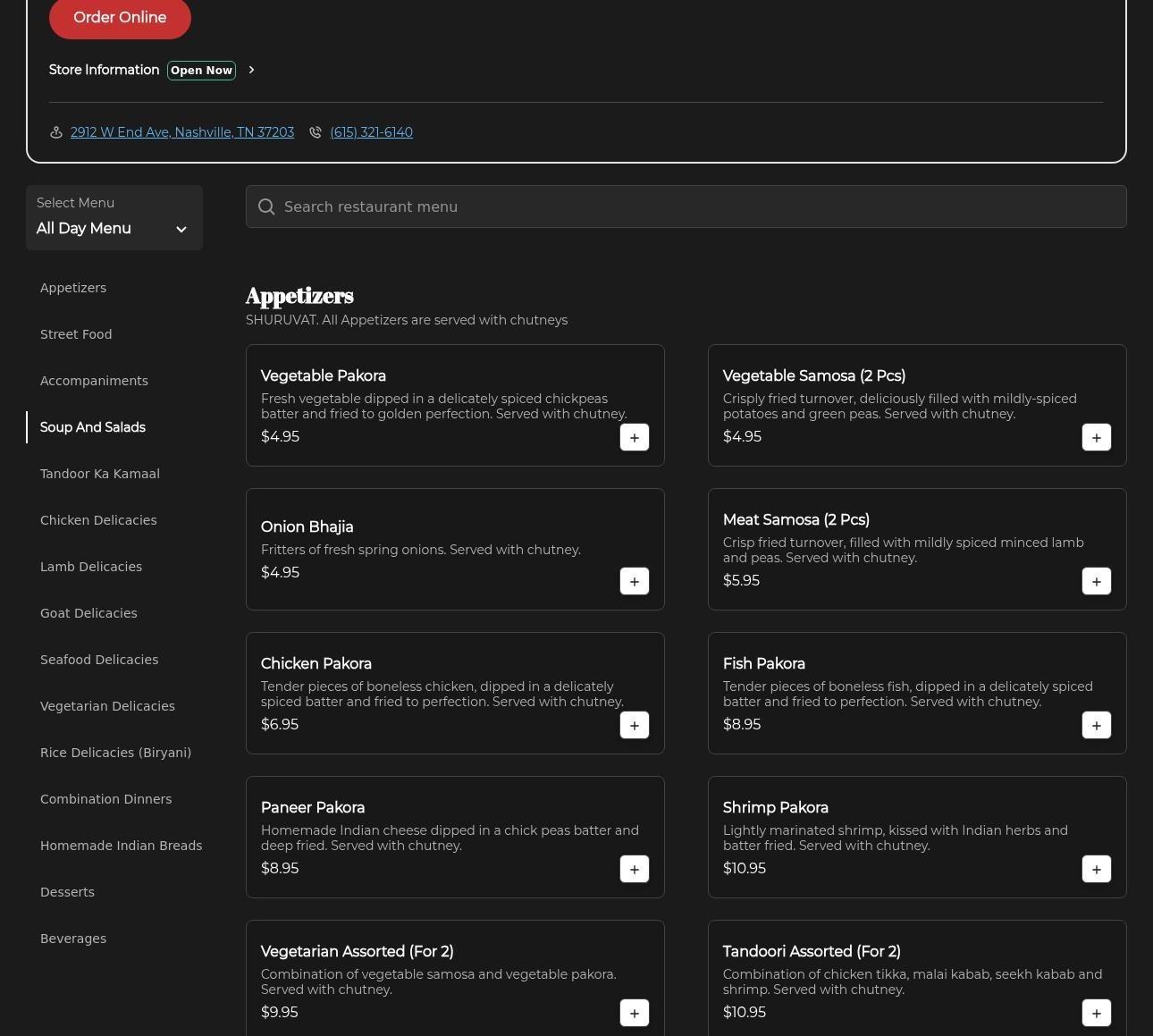Click into the Search restaurant menu field

click(x=697, y=206)
